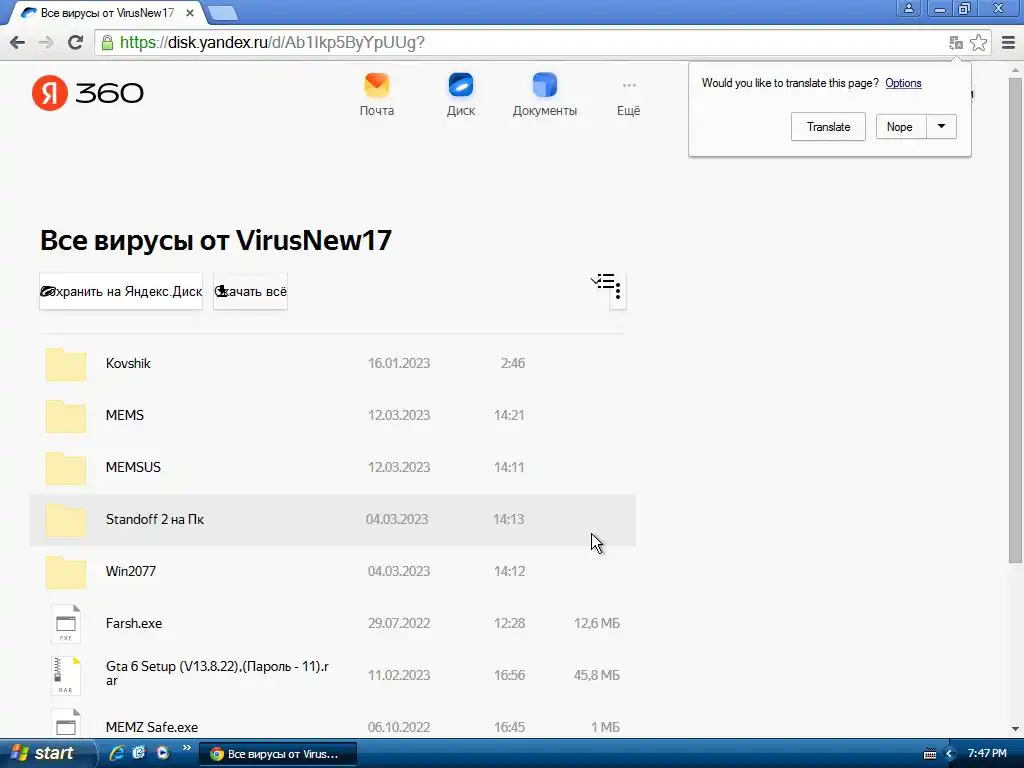This screenshot has width=1024, height=768.
Task: Click Скачать всё download button
Action: (x=250, y=291)
